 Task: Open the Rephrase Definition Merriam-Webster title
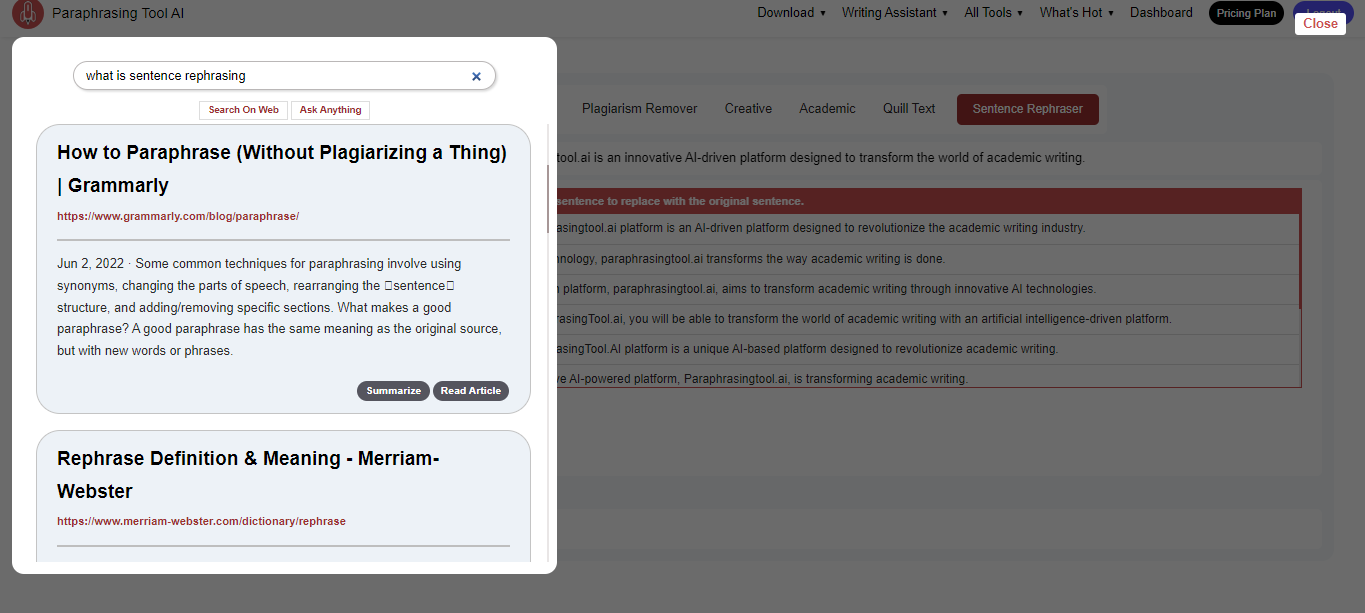(x=248, y=475)
